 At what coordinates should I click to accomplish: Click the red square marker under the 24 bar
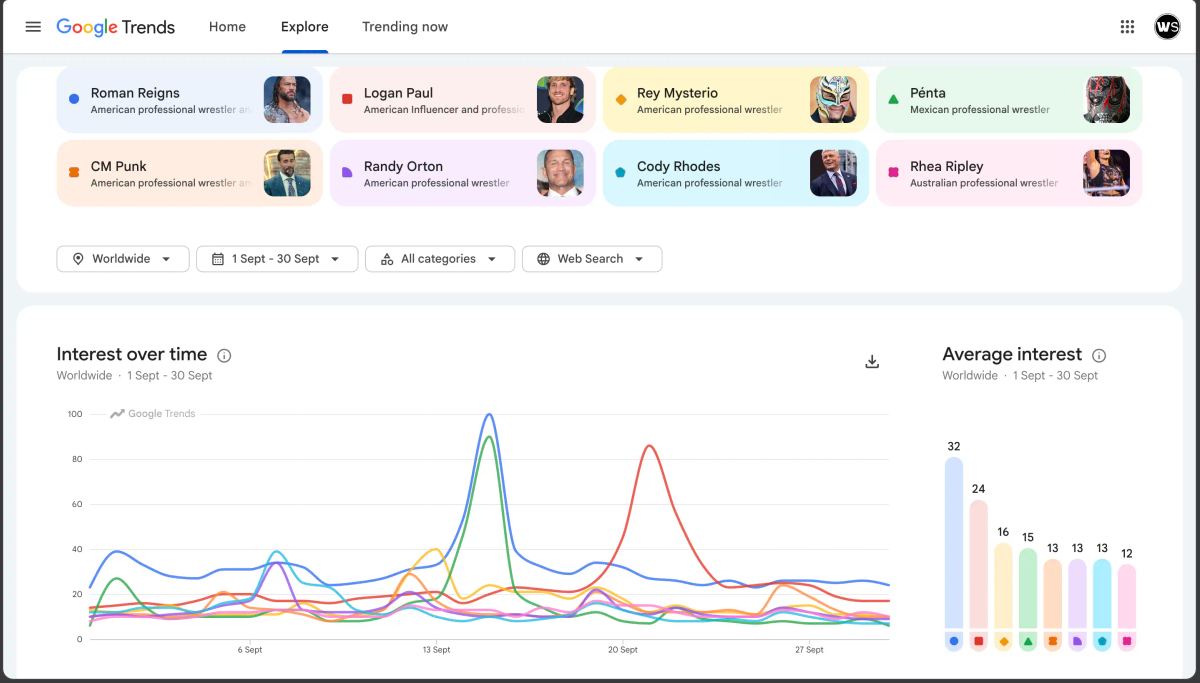click(x=979, y=641)
